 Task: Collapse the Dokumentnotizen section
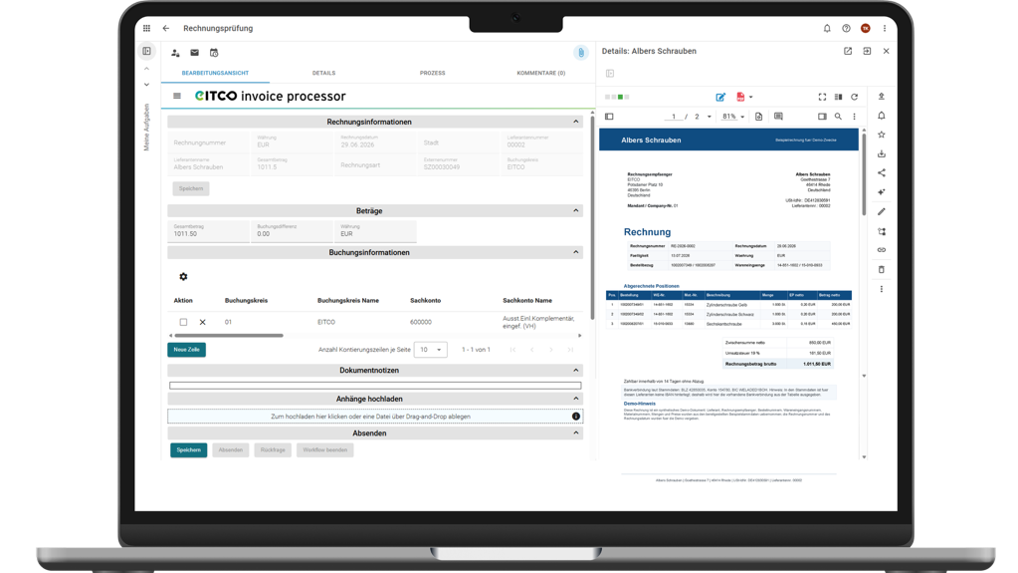(x=576, y=370)
